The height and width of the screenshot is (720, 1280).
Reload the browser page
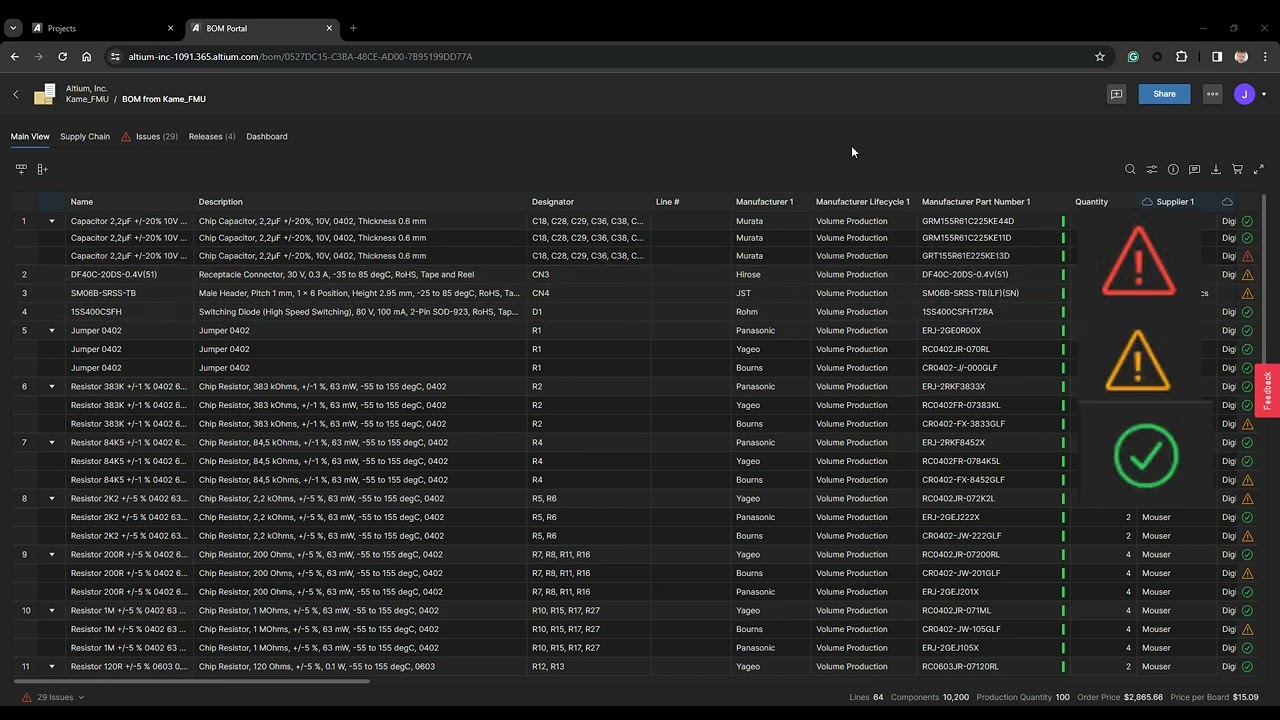point(62,57)
